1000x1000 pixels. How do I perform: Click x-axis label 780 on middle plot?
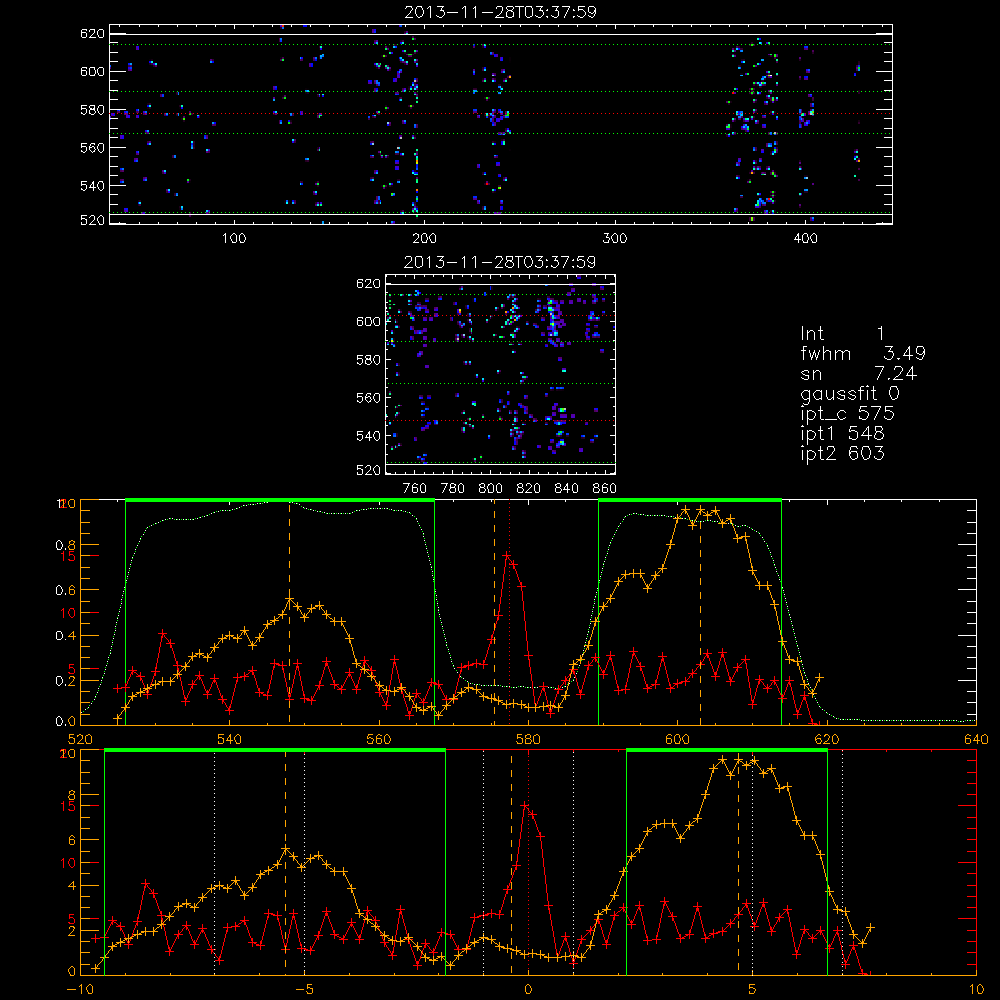453,489
